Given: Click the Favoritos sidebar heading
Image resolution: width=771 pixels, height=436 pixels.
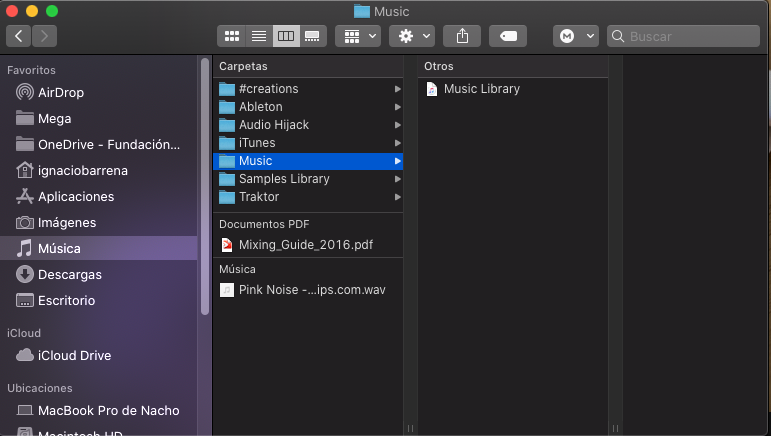Looking at the screenshot, I should tap(31, 70).
